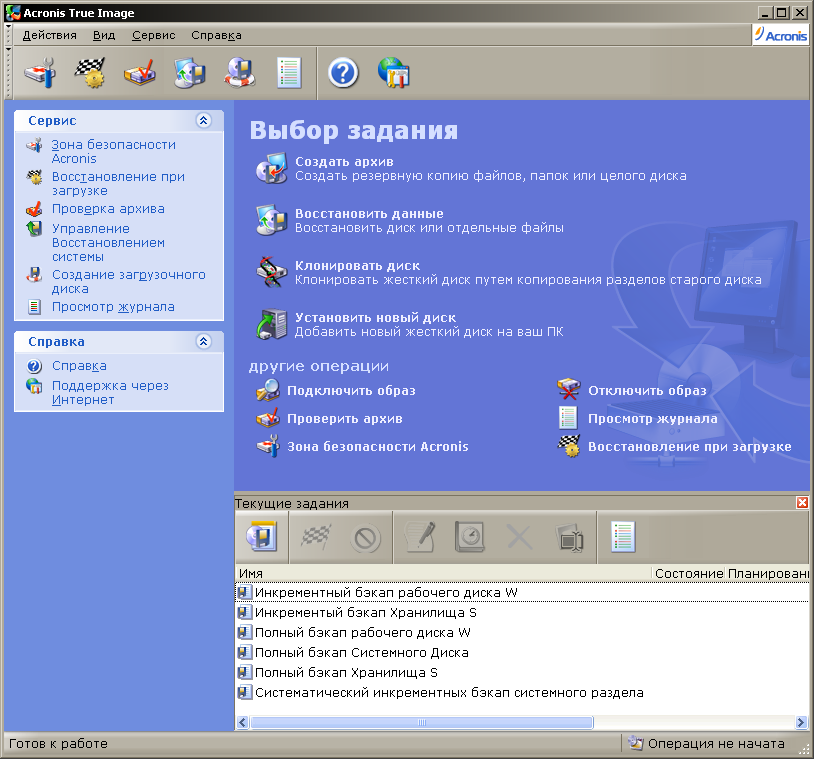Viewport: 814px width, 759px height.
Task: Click the Восстановить данные icon
Action: tap(271, 220)
